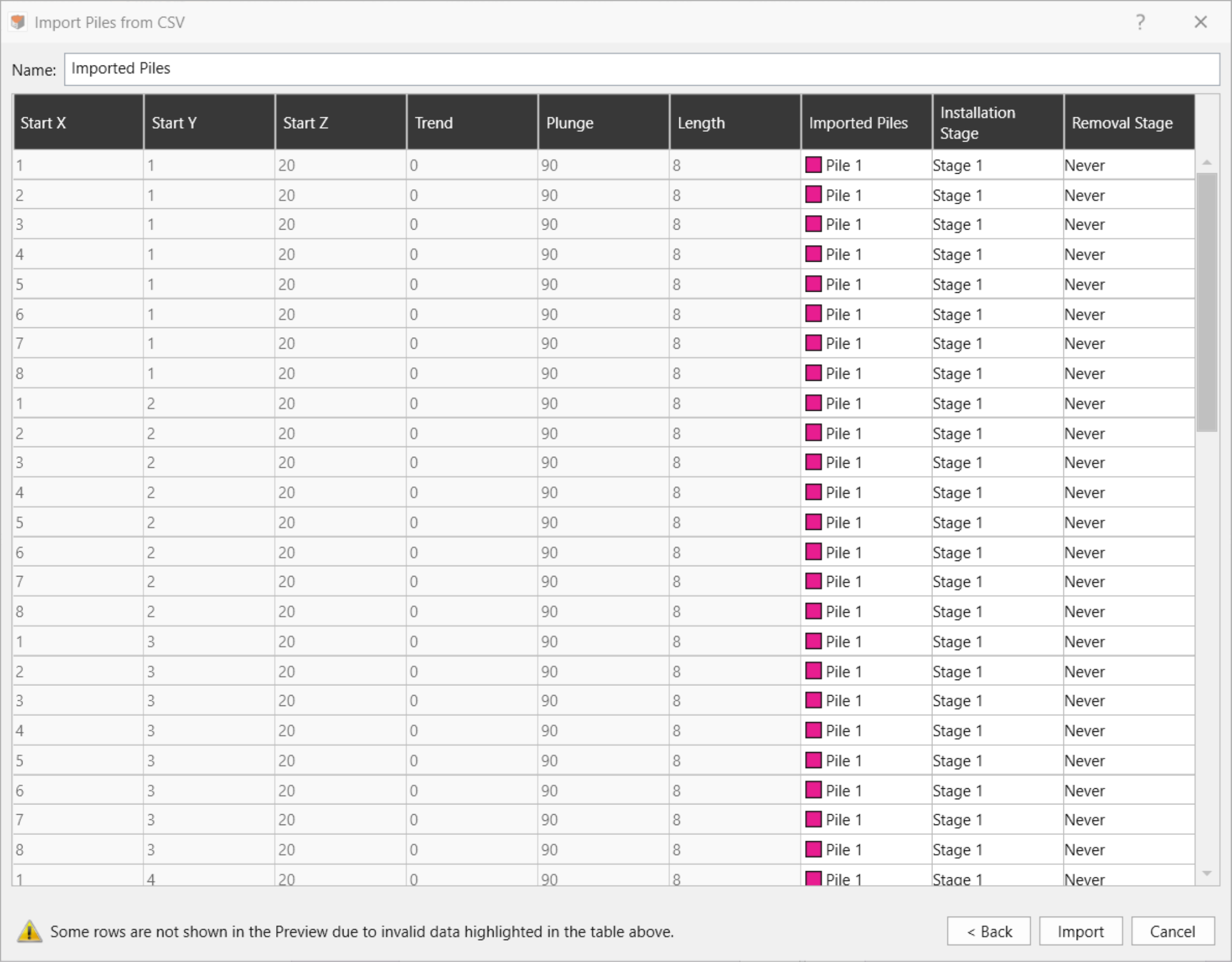
Task: Select the Start Z column header
Action: tap(340, 123)
